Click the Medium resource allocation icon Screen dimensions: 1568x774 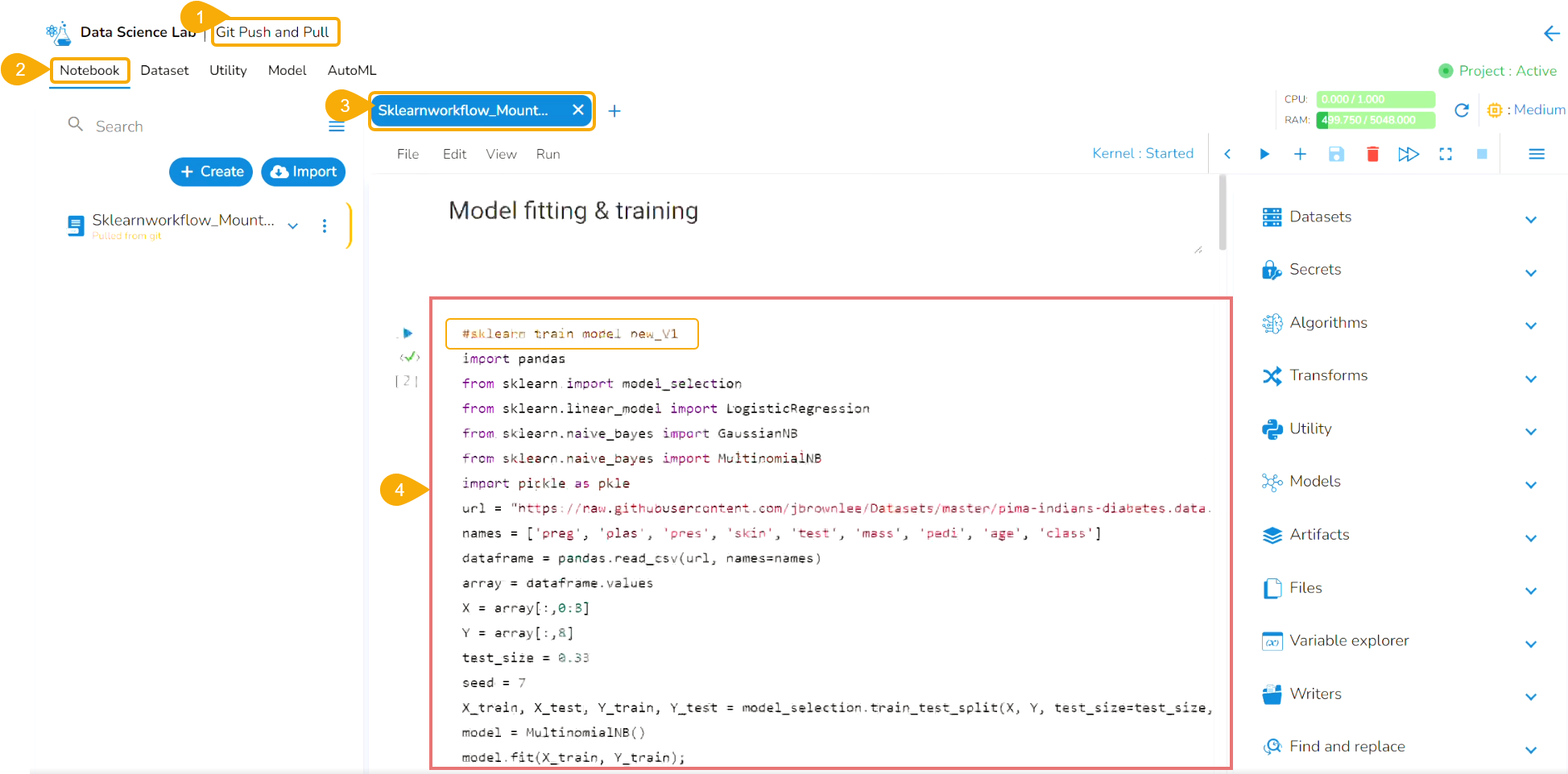pyautogui.click(x=1495, y=110)
